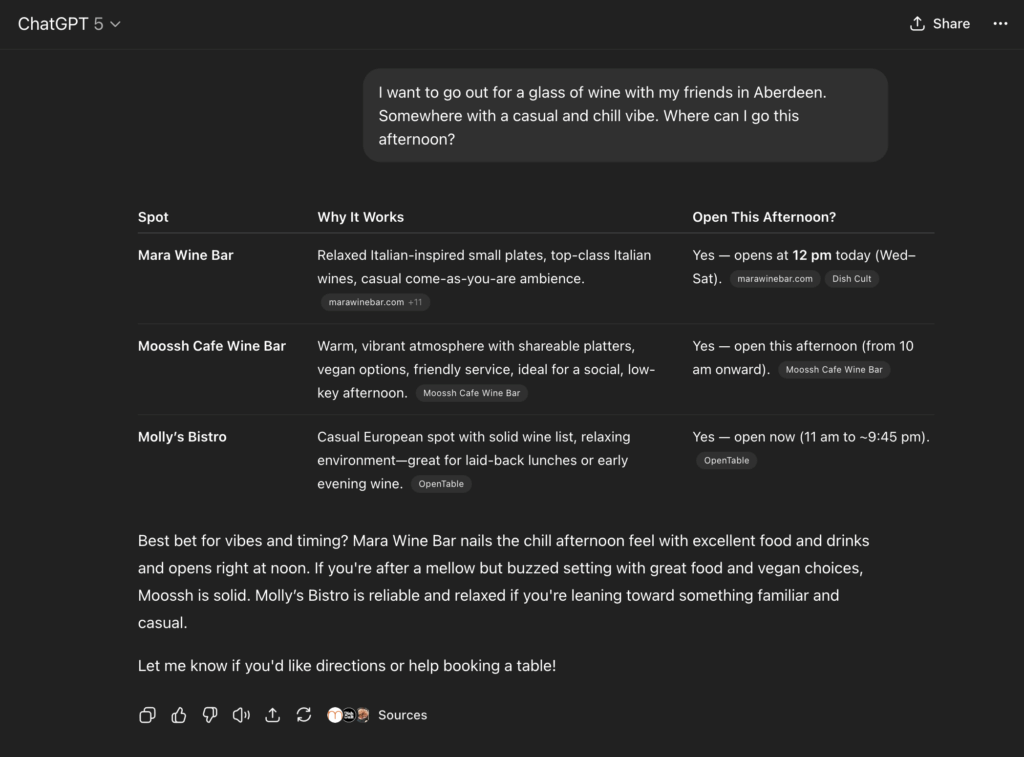This screenshot has width=1024, height=757.
Task: Click the Dish Cult source chip
Action: point(851,279)
